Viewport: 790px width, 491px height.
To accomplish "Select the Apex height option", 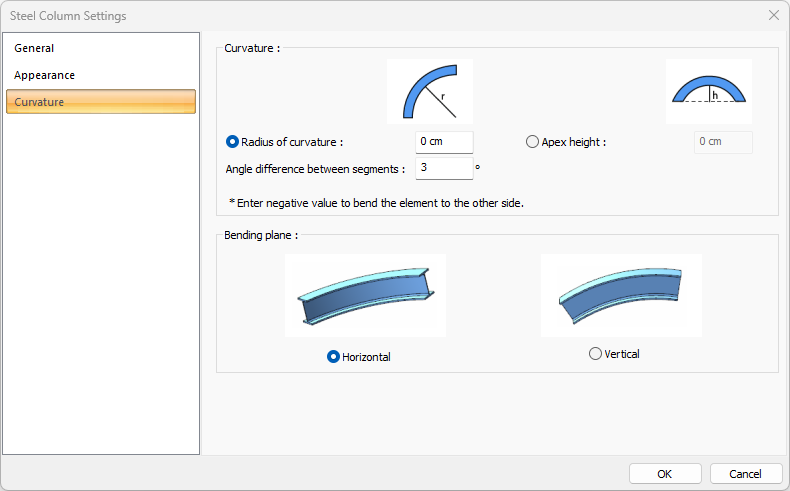I will pos(532,142).
